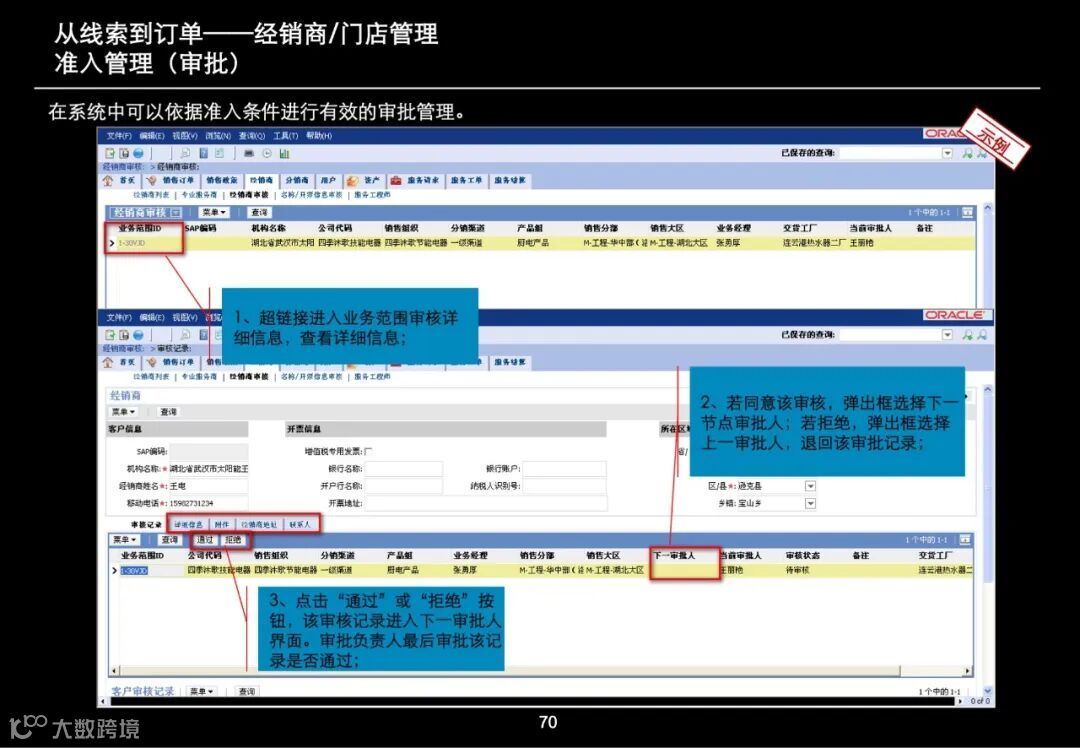
Task: Open the 菜单 dropdown in the 经销商 form applet
Action: click(x=123, y=412)
